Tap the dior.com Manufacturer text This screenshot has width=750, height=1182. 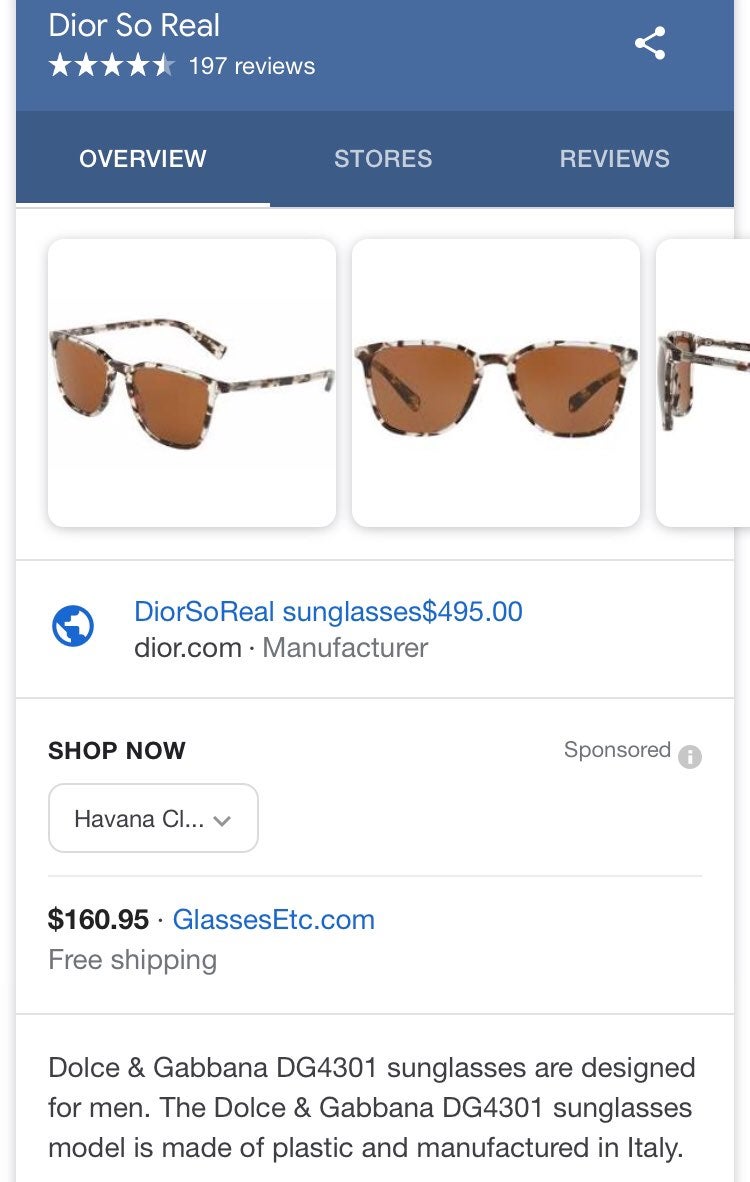click(281, 648)
